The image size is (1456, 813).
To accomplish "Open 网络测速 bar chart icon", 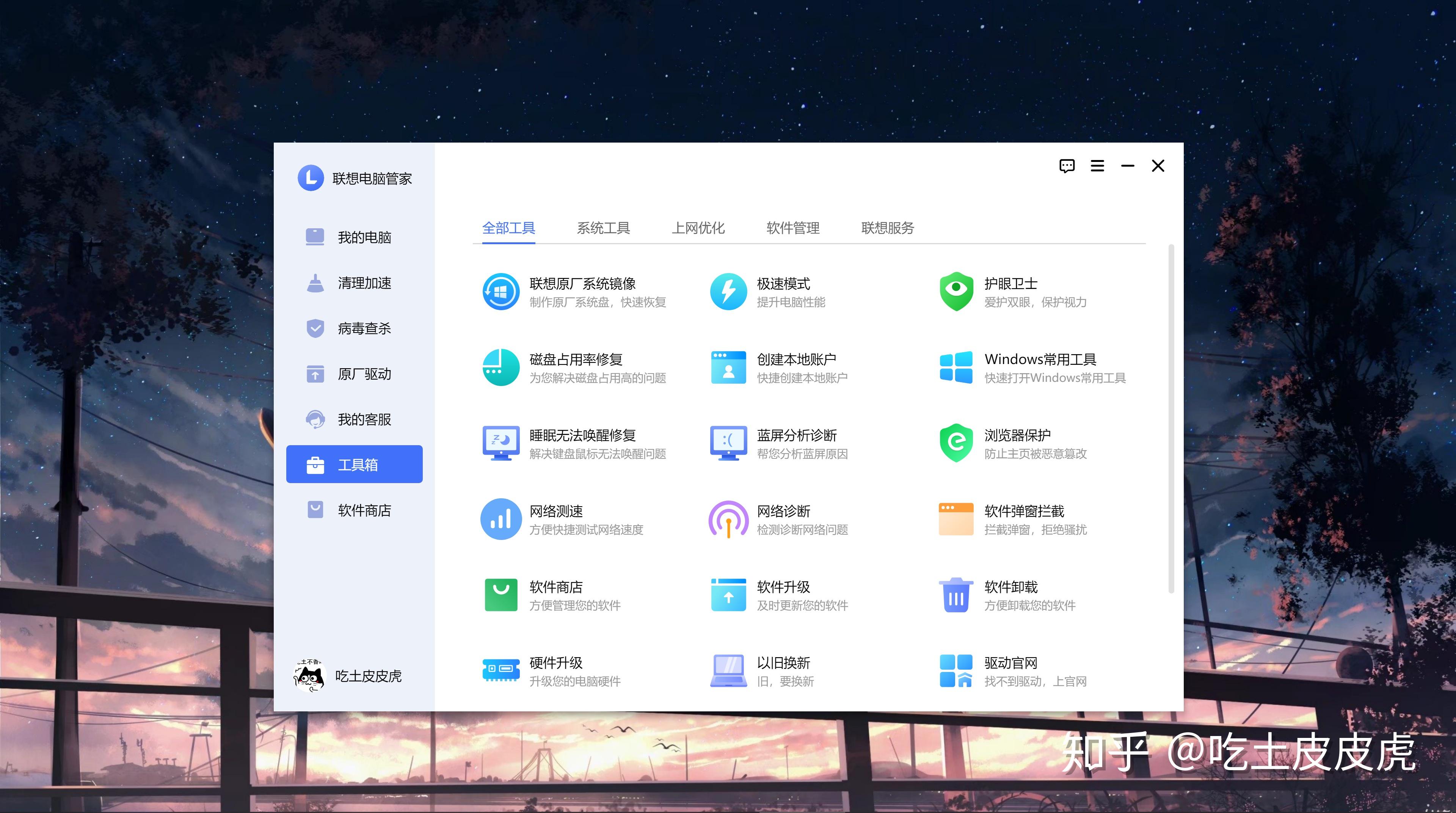I will point(501,519).
